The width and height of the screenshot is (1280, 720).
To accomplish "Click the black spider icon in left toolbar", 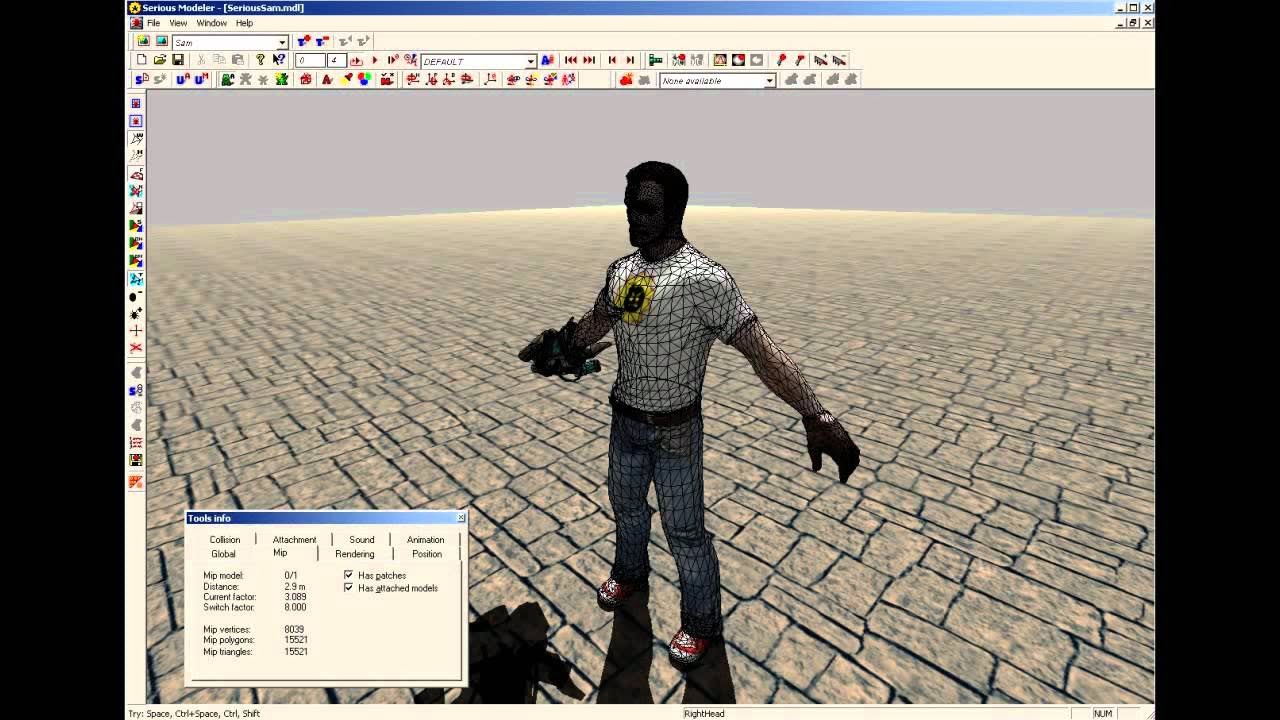I will point(136,314).
